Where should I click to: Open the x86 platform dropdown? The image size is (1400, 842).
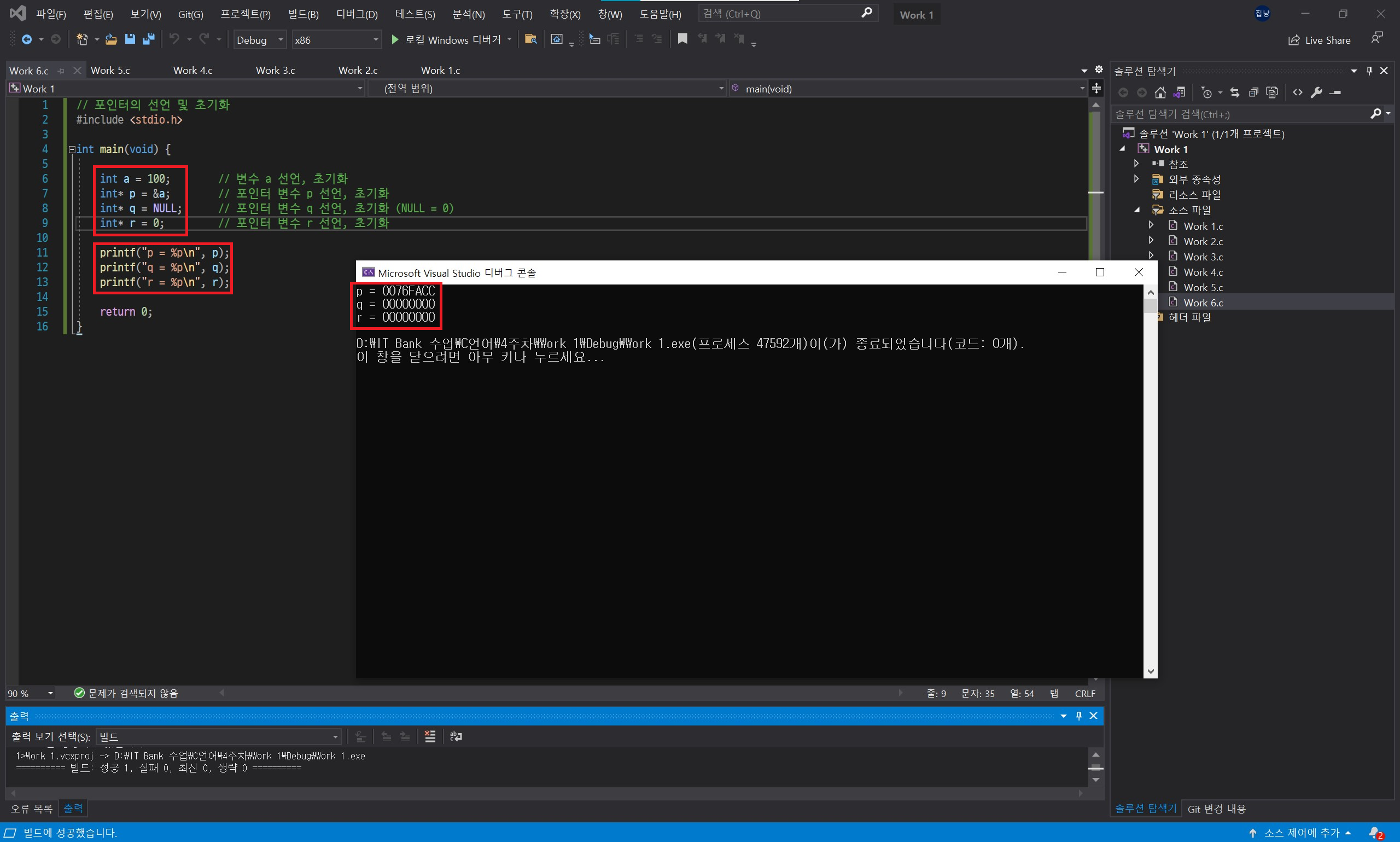[x=375, y=40]
